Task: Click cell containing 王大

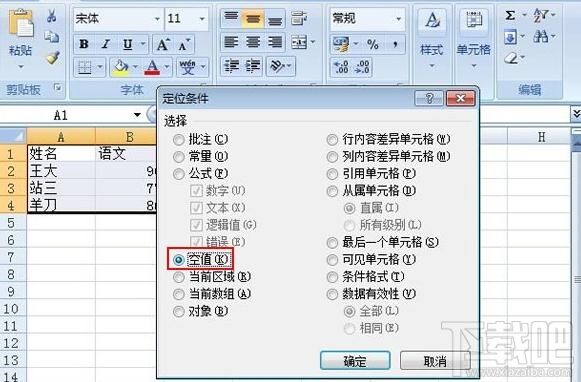Action: click(x=61, y=171)
